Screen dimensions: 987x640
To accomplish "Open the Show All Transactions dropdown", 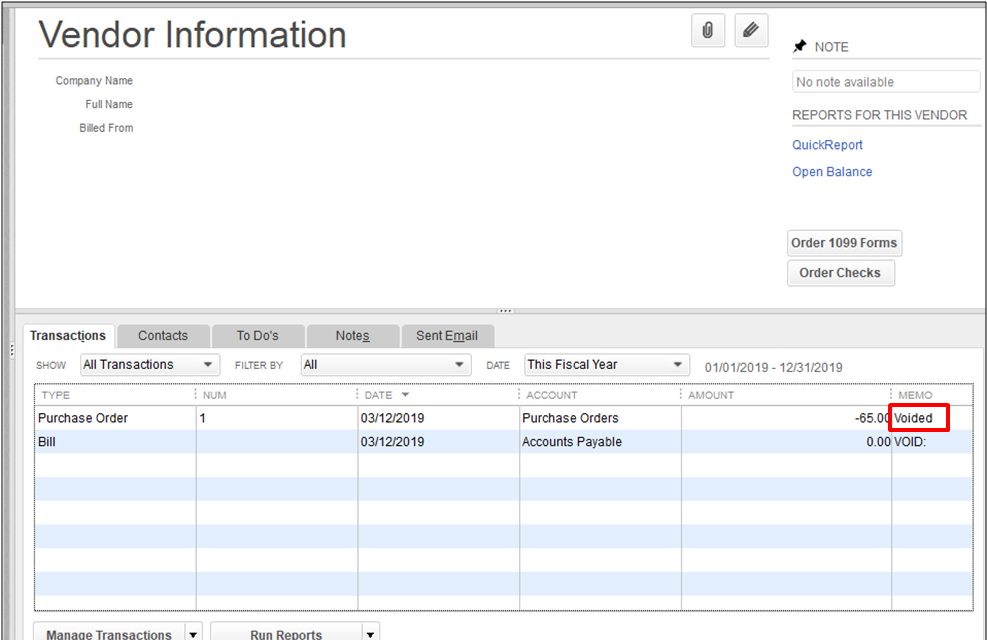I will [150, 364].
